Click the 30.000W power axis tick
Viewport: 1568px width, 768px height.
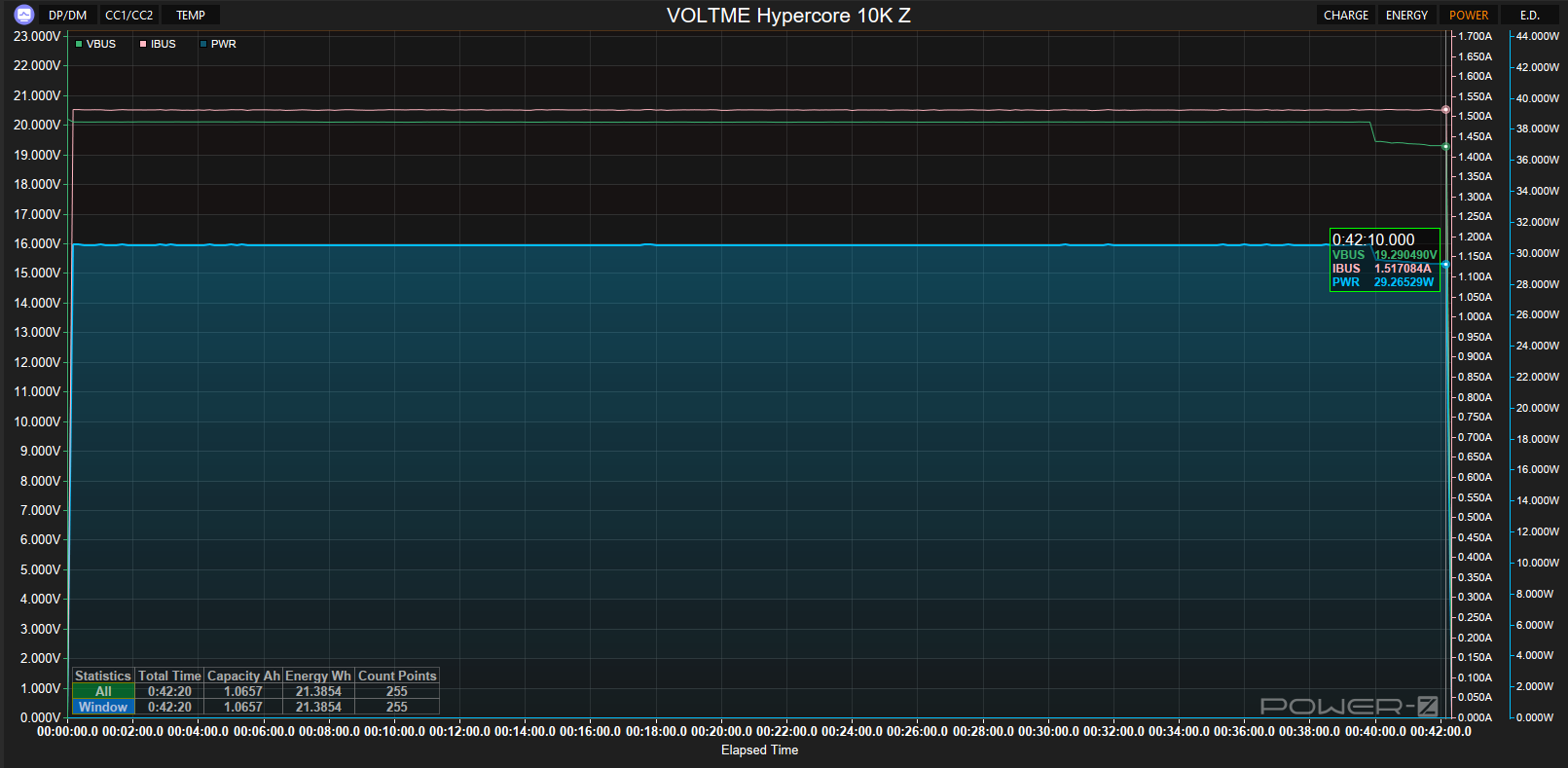point(1538,253)
